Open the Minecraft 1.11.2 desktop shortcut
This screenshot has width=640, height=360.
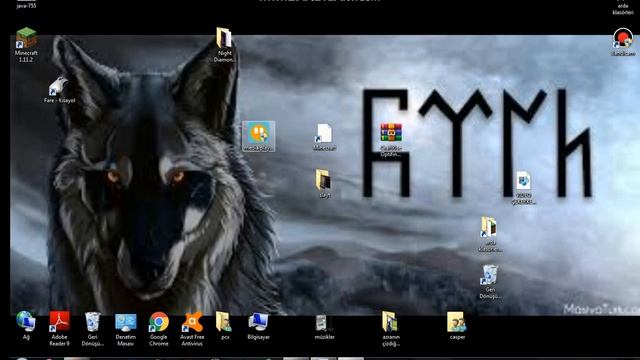(x=26, y=44)
